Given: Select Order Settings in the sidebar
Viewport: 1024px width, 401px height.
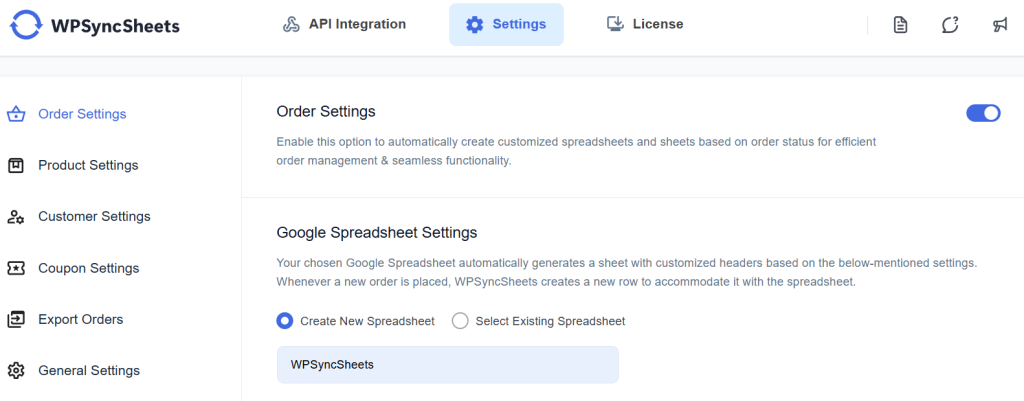Looking at the screenshot, I should click(82, 114).
